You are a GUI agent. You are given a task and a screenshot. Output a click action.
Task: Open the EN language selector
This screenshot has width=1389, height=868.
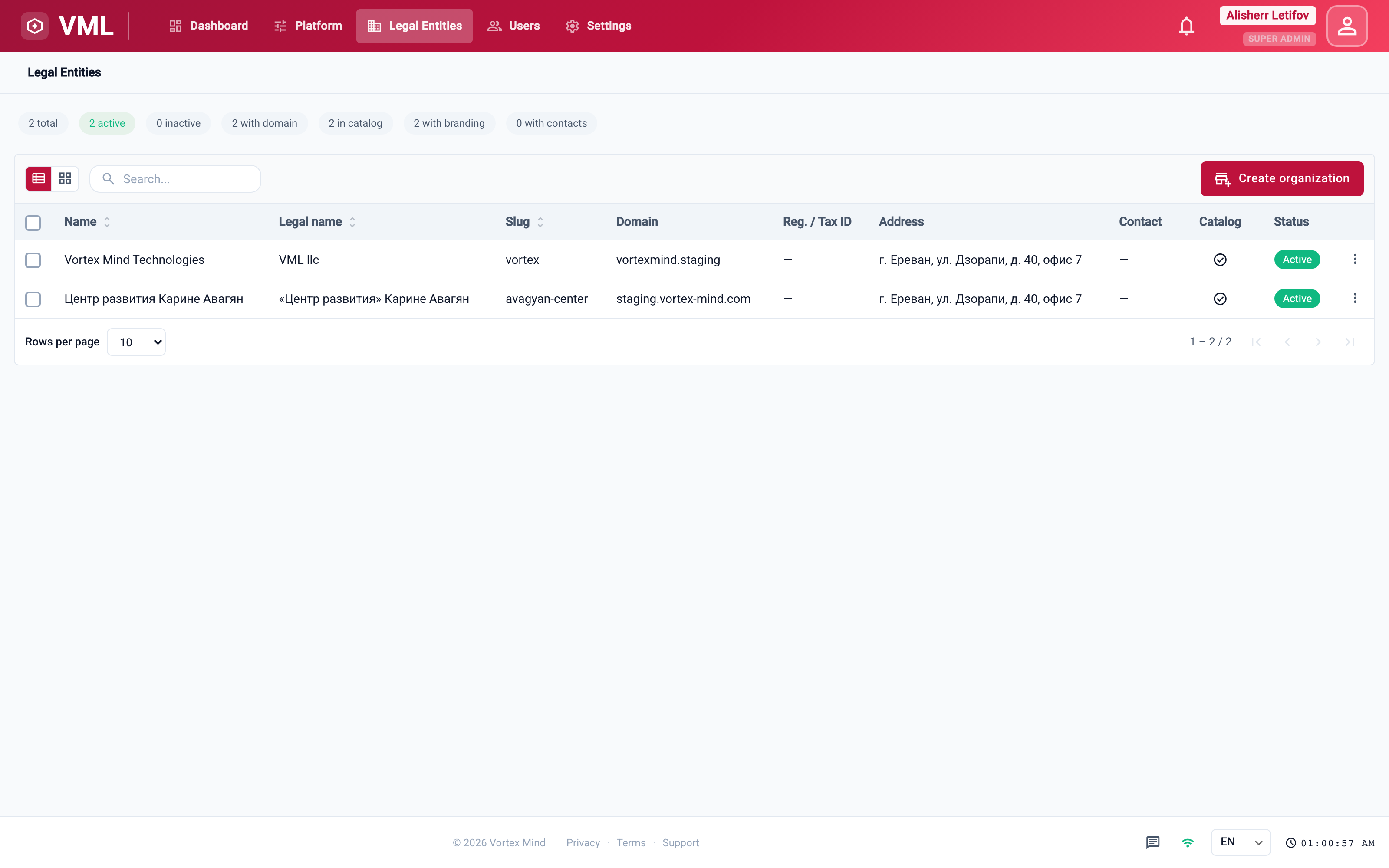(1241, 842)
